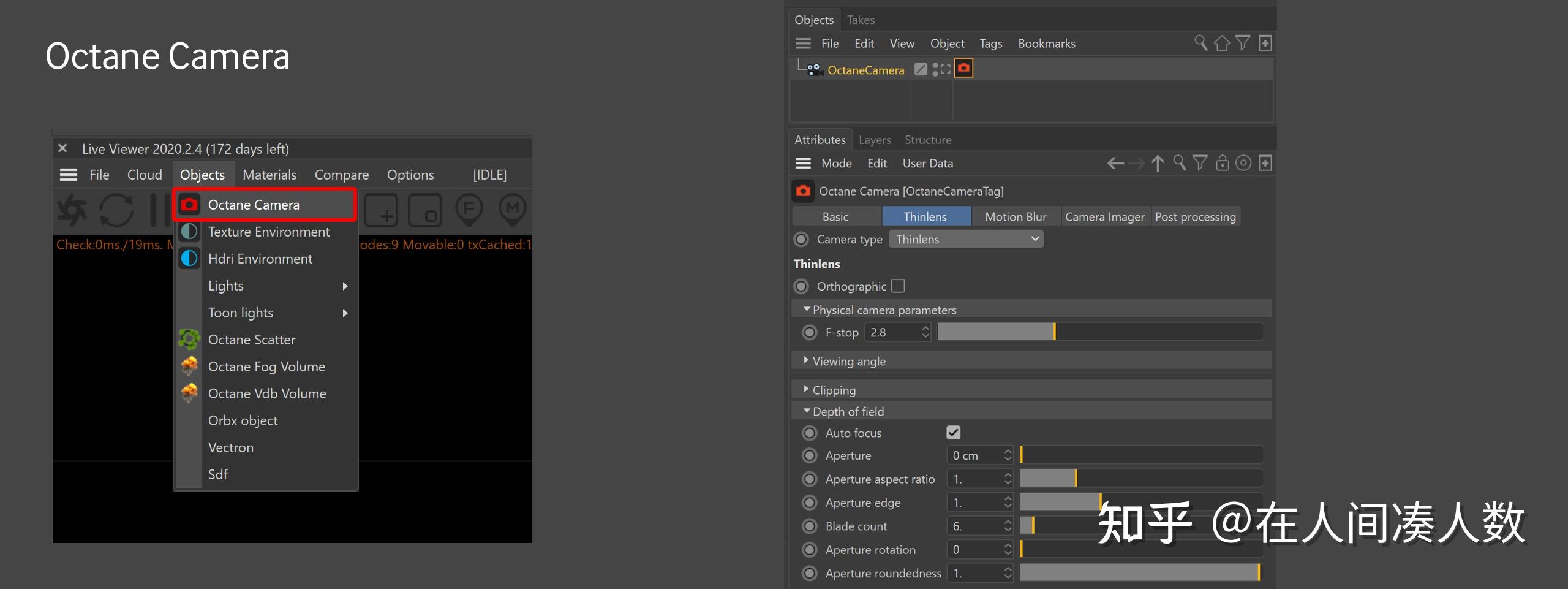
Task: Click the pick material M icon
Action: pos(513,210)
